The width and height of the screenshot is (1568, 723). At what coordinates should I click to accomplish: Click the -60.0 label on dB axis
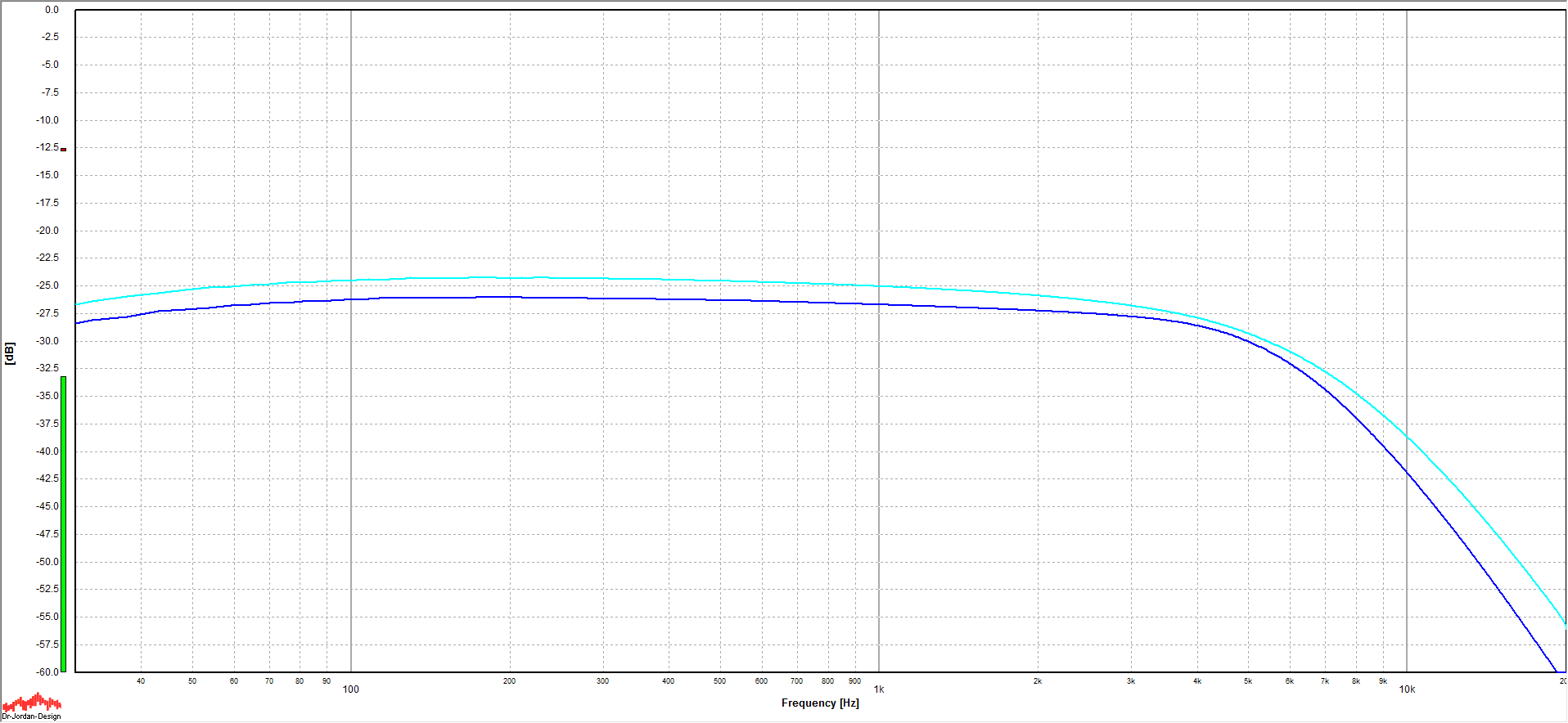pos(48,672)
